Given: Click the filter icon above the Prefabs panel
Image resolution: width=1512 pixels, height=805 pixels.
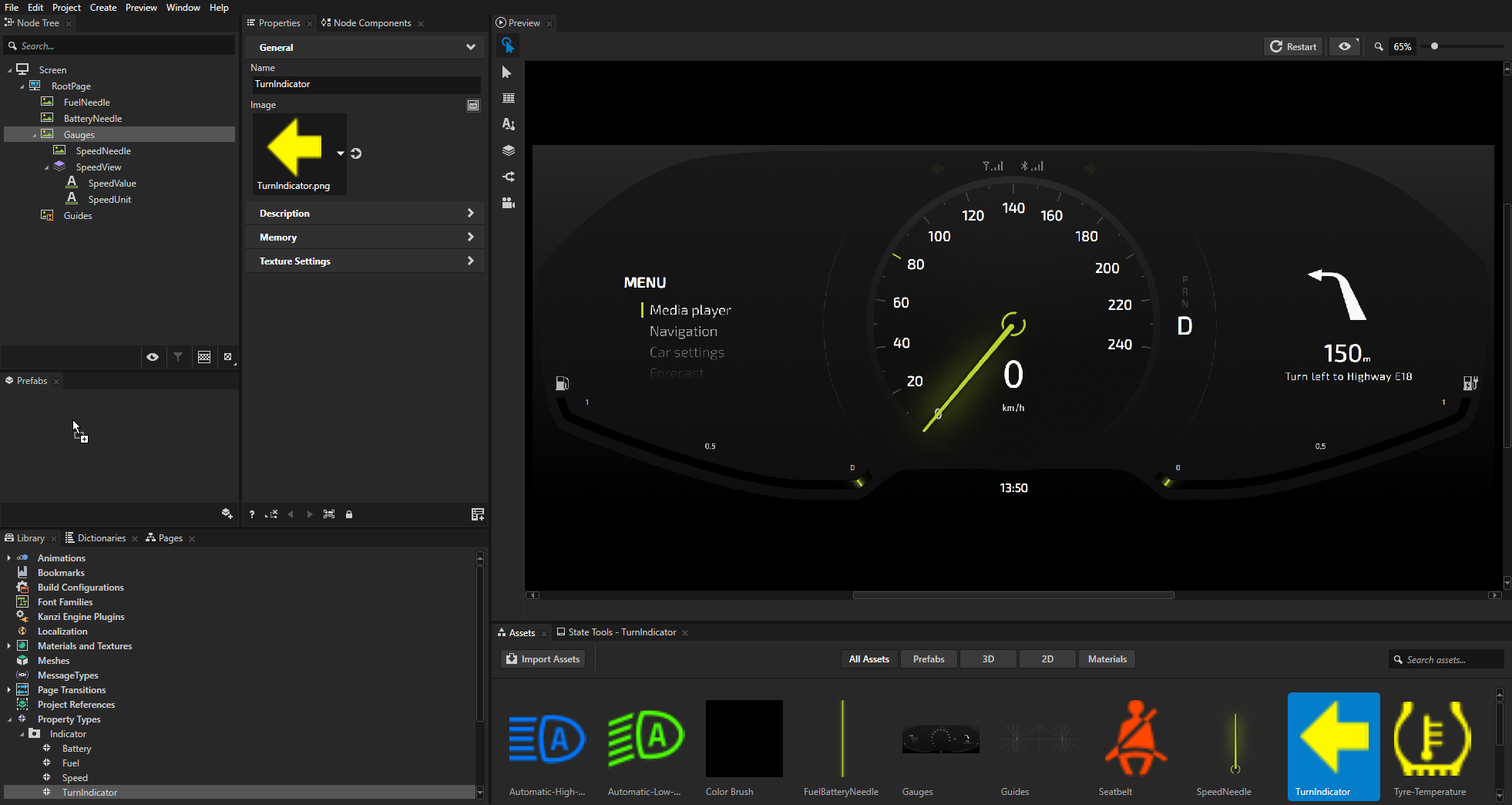Looking at the screenshot, I should [x=178, y=356].
